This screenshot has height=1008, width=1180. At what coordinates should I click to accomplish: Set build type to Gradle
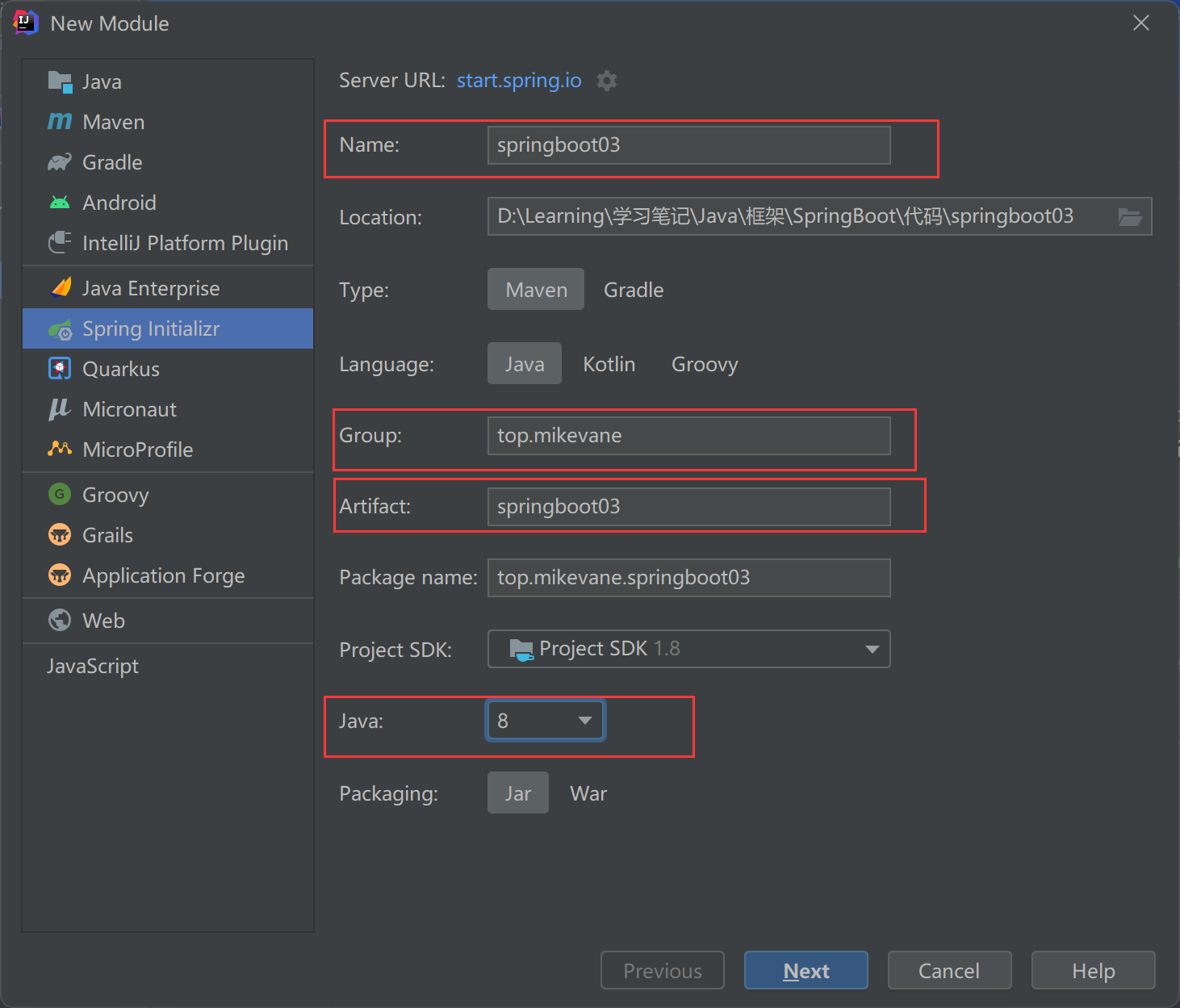pyautogui.click(x=634, y=290)
